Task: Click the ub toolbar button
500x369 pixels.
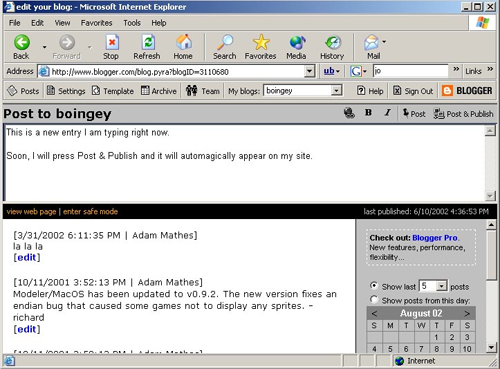Action: (x=329, y=71)
